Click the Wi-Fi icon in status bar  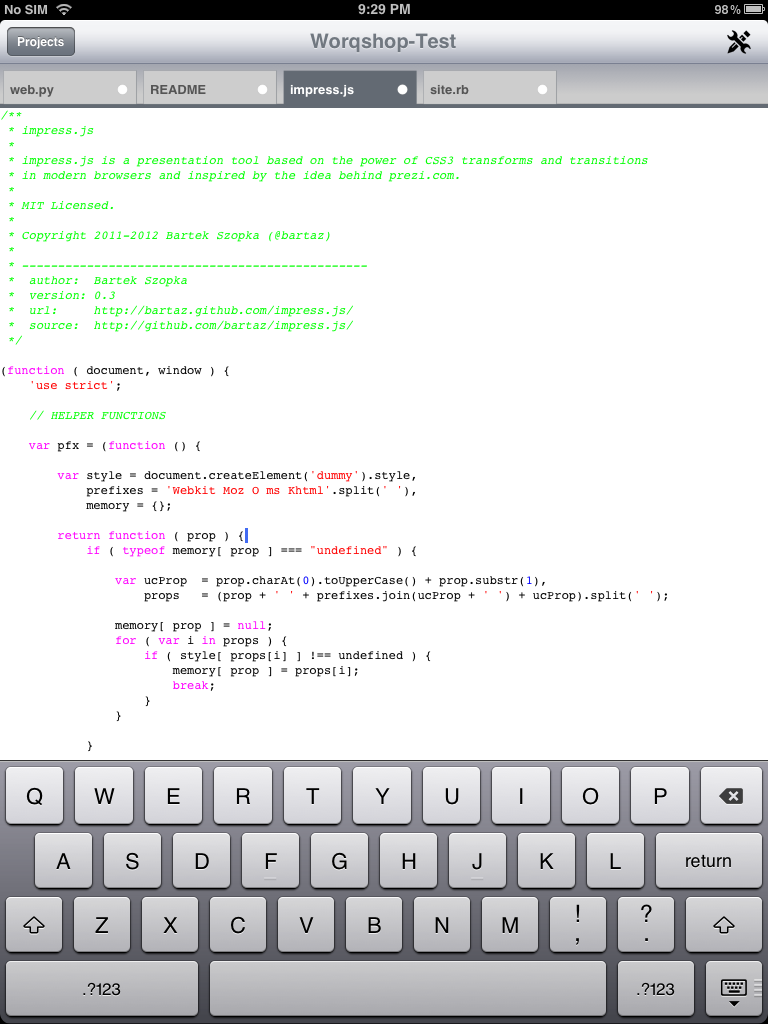[x=63, y=9]
